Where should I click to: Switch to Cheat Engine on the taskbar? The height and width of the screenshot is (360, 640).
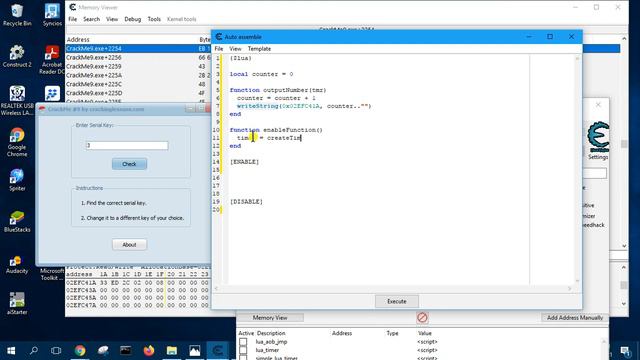pyautogui.click(x=218, y=351)
